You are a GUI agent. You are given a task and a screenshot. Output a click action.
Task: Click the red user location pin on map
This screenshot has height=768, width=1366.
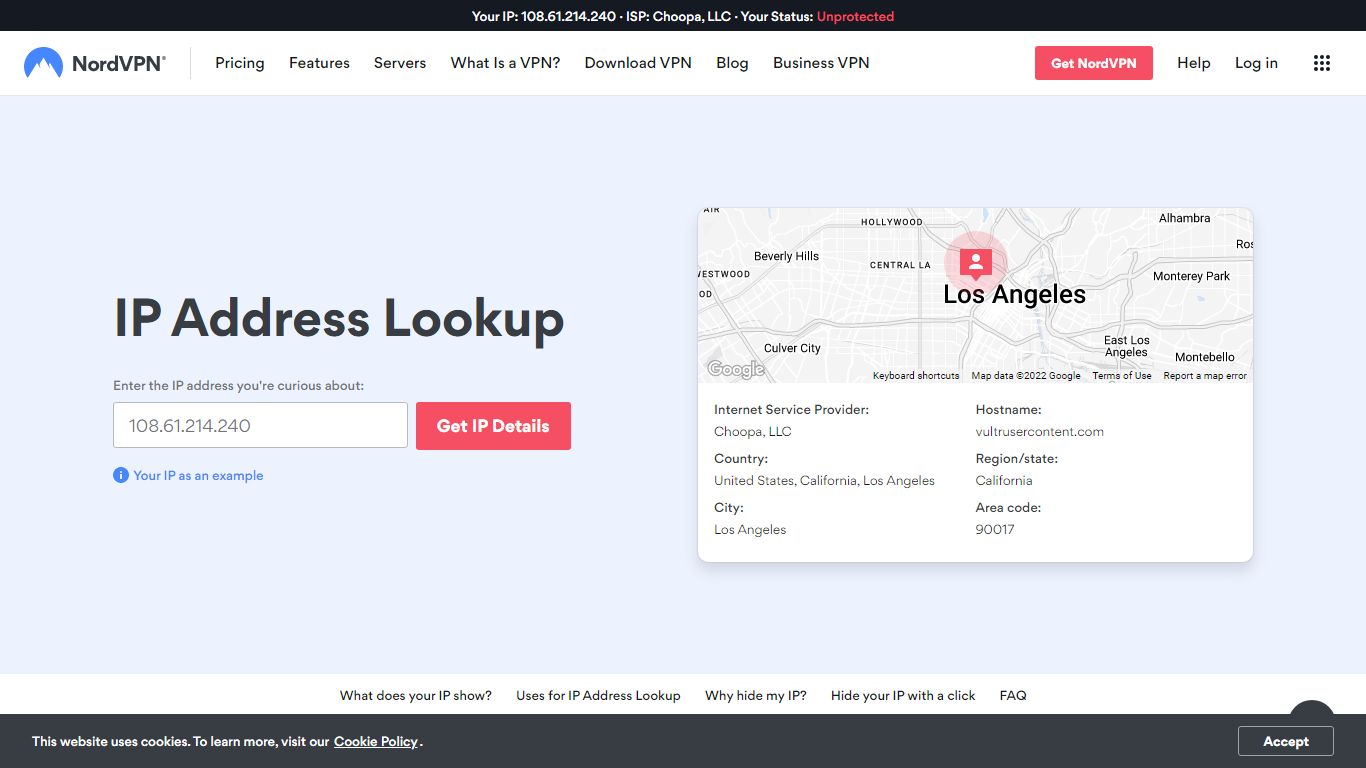coord(975,263)
